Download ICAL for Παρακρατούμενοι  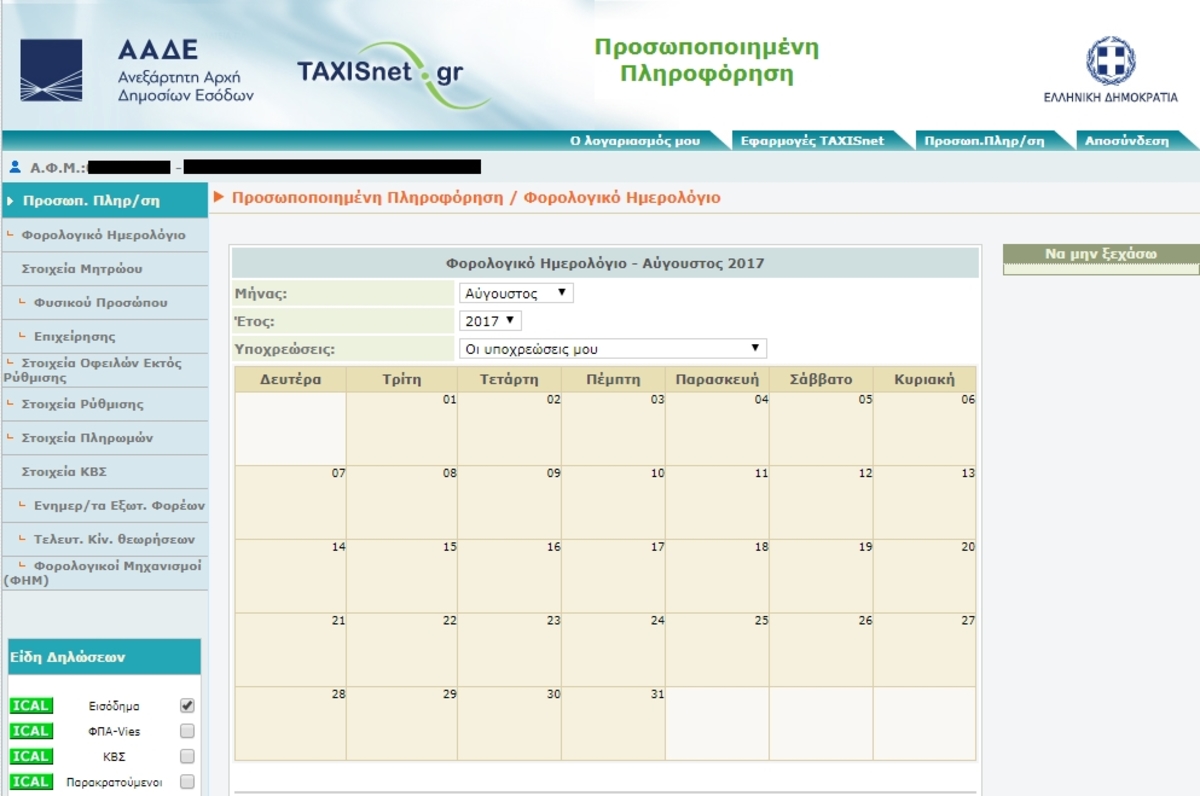(x=30, y=782)
